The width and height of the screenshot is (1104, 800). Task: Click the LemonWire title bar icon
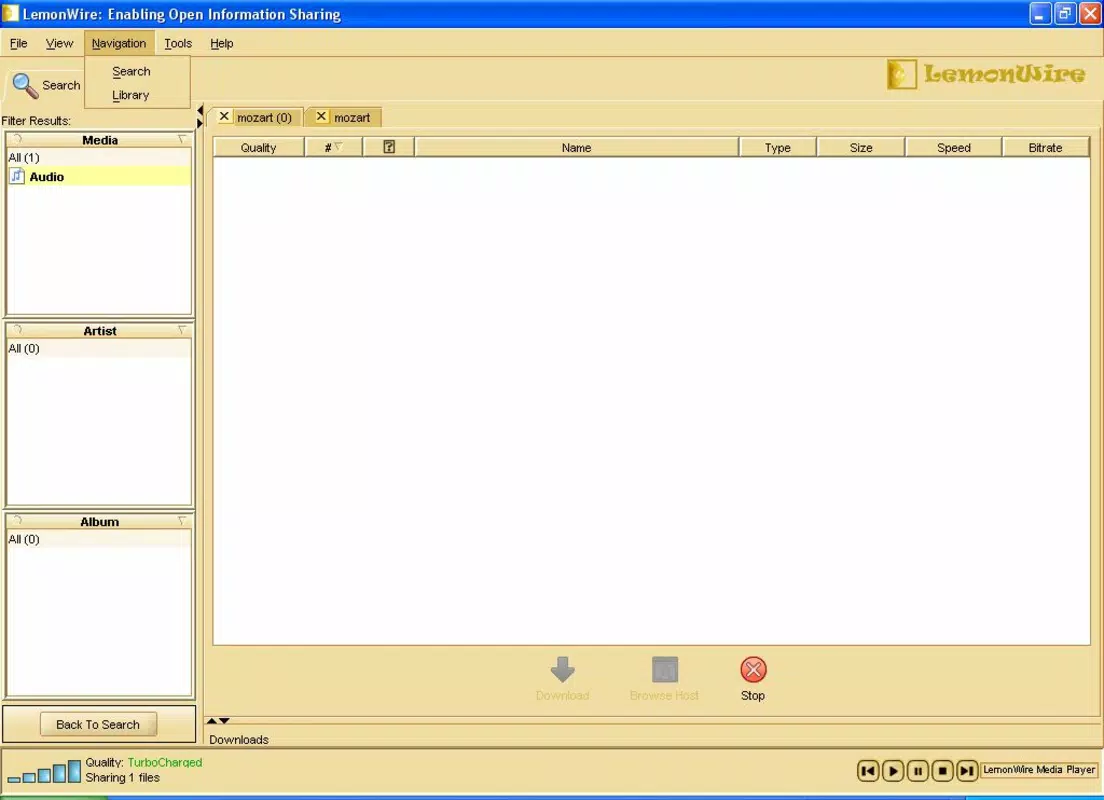[x=11, y=13]
